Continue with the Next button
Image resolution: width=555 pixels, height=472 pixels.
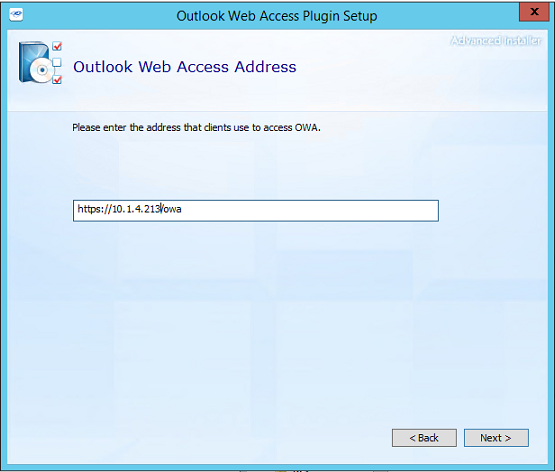pyautogui.click(x=496, y=438)
